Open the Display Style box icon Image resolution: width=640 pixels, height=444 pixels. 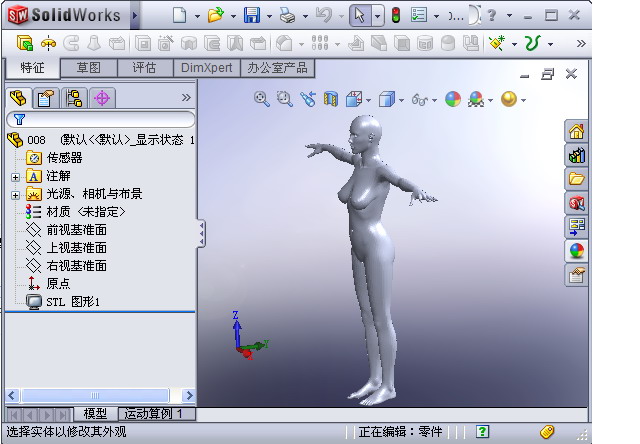(387, 99)
